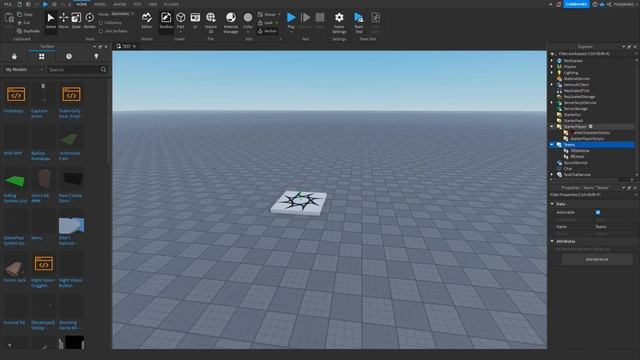The image size is (640, 360).
Task: Expand the Workspace tree node
Action: (x=552, y=60)
